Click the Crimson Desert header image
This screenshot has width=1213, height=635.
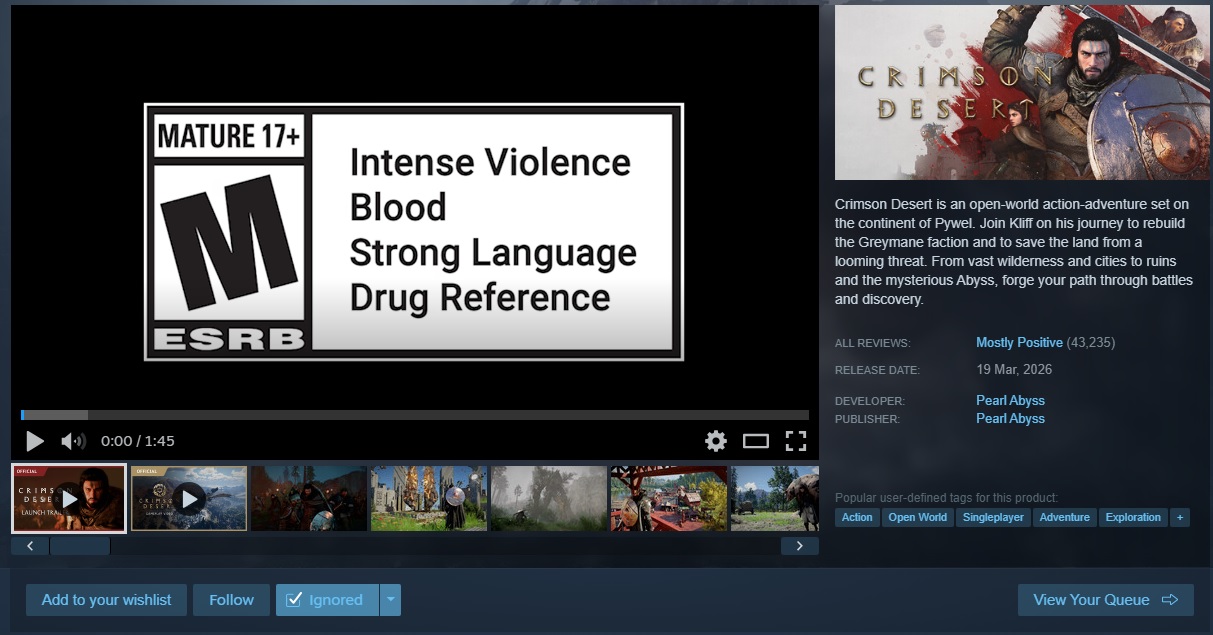click(x=1022, y=92)
